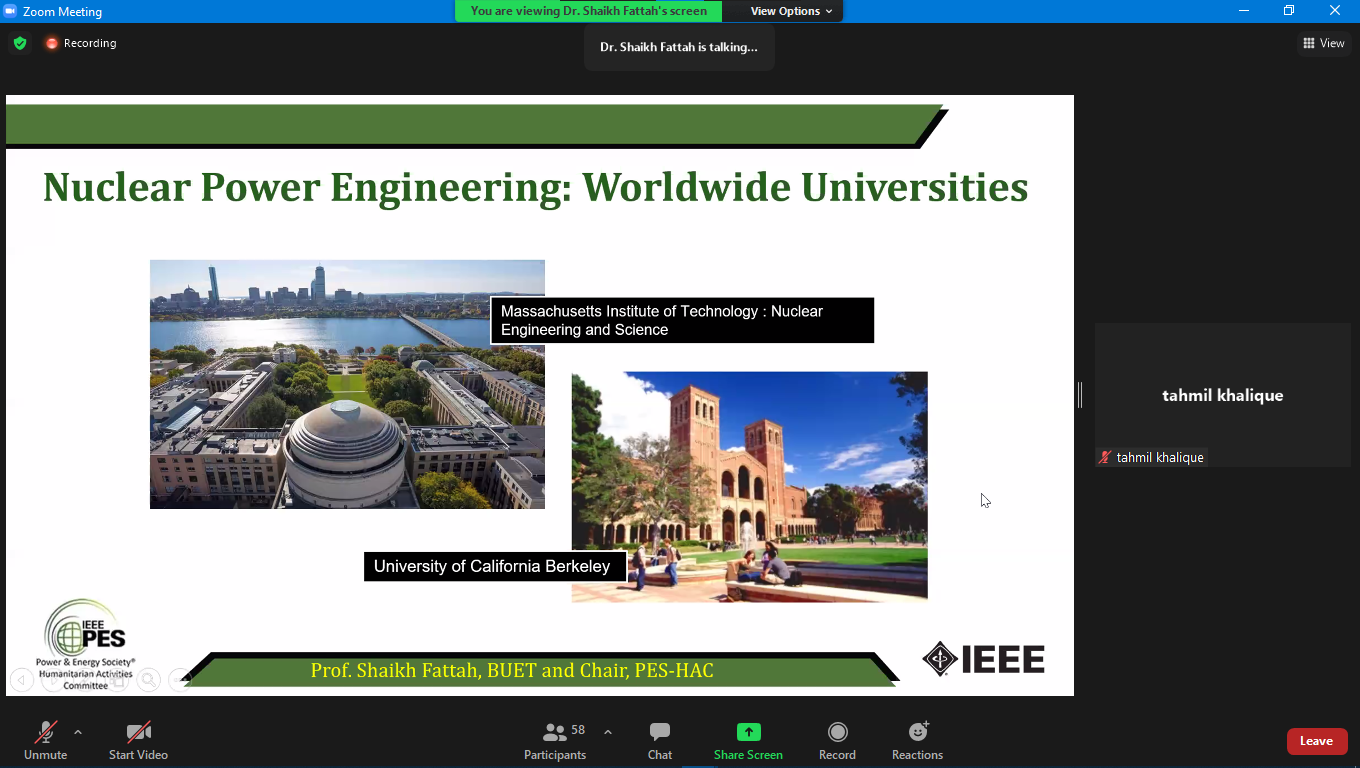The image size is (1360, 768).
Task: Unmute the microphone
Action: coord(45,741)
